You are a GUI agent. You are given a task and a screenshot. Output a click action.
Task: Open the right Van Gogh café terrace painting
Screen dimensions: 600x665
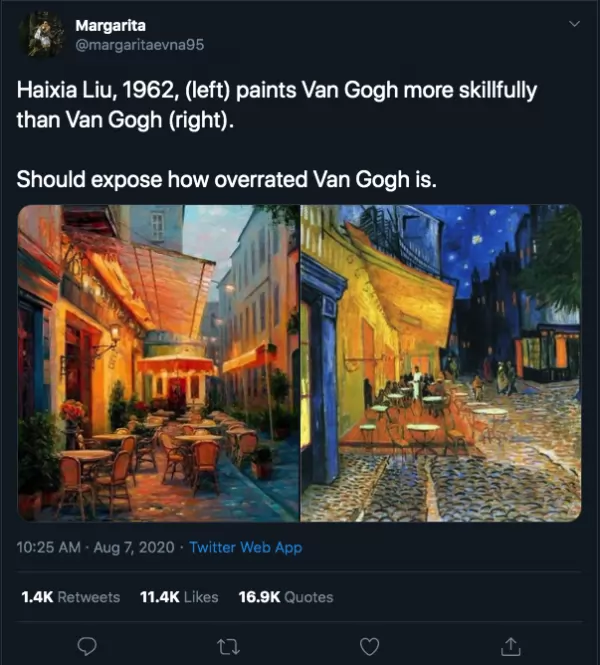pos(441,363)
